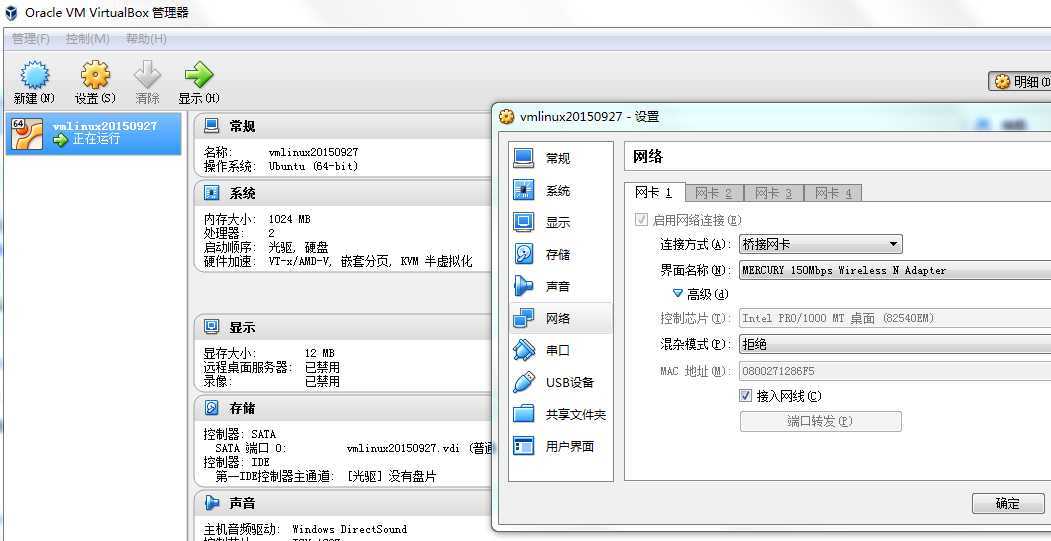Switch to the 网卡 4 tab

click(833, 193)
